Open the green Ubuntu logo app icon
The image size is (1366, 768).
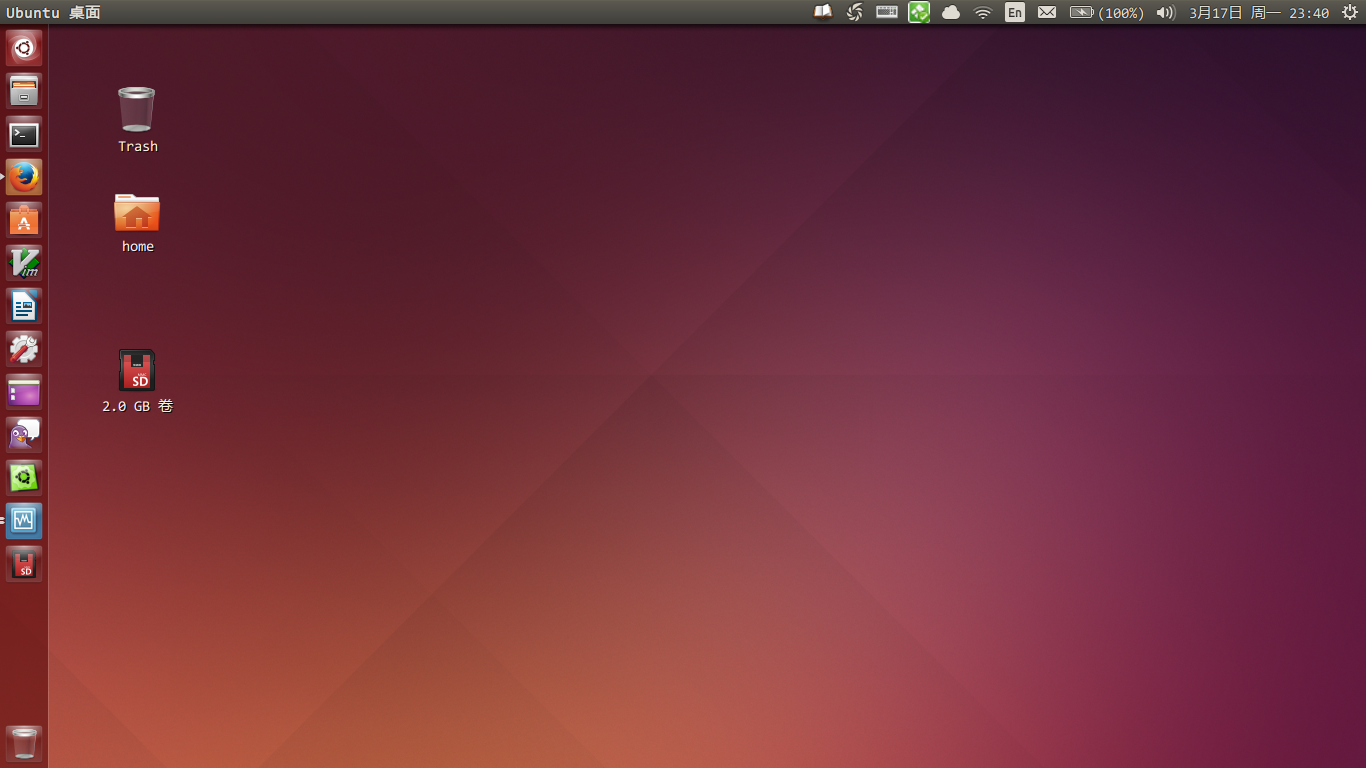tap(24, 478)
